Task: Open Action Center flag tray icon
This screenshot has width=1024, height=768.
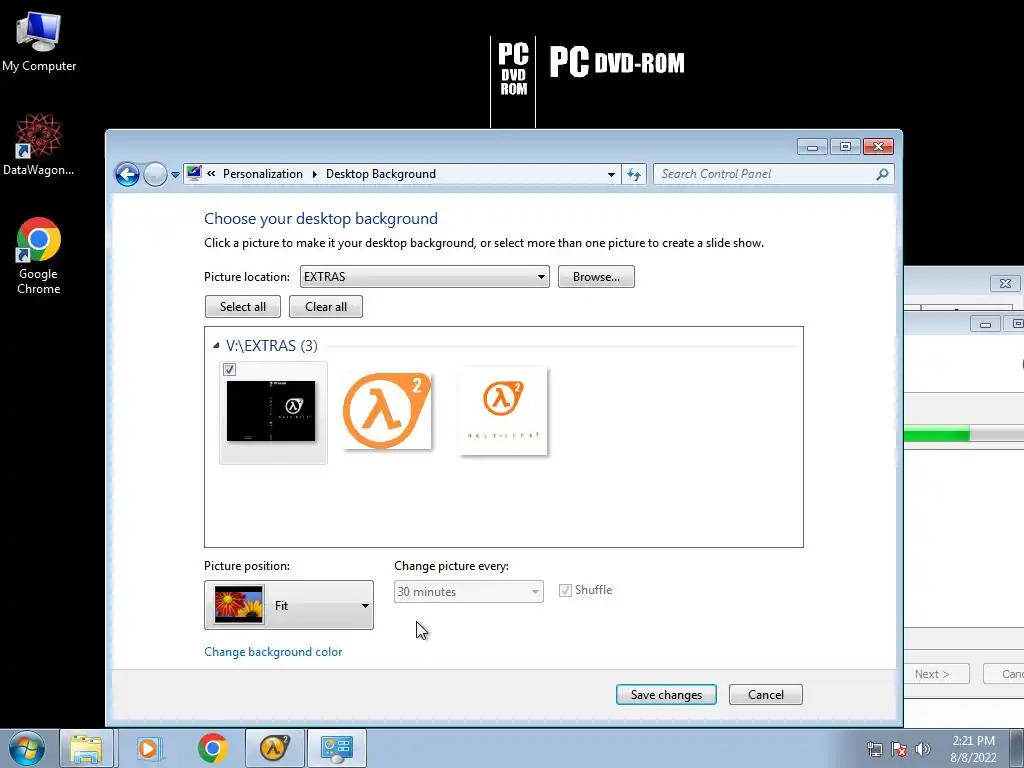Action: click(899, 749)
